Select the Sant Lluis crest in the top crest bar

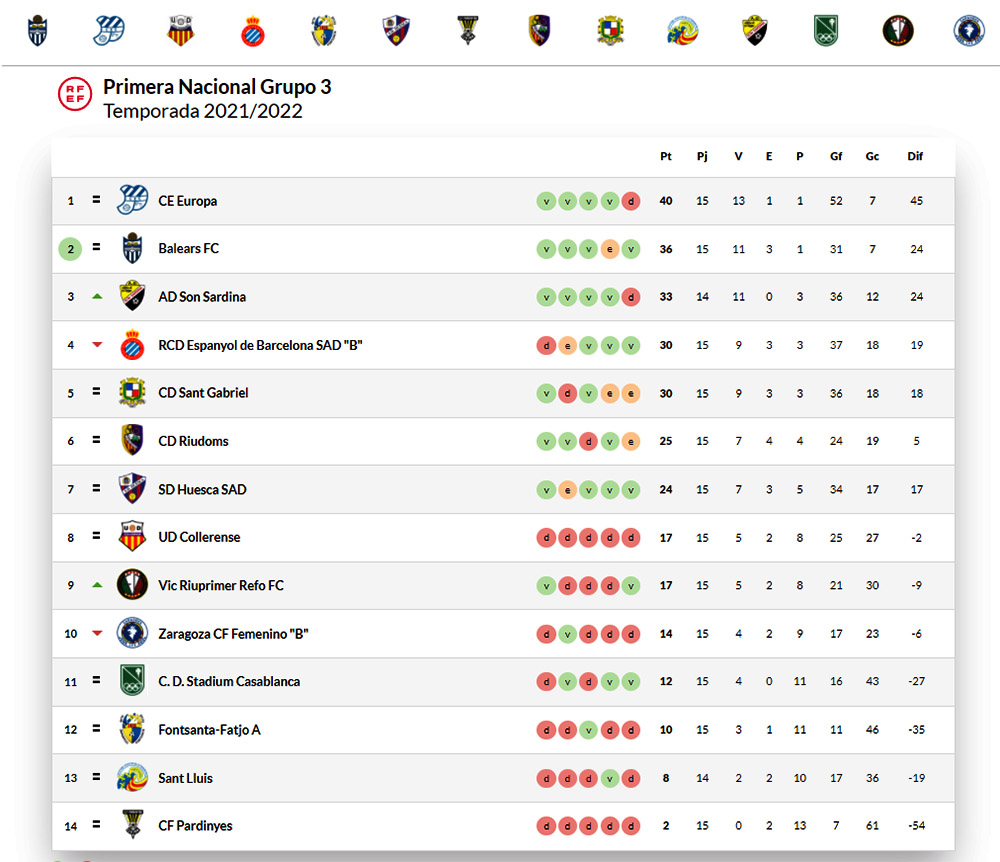point(683,31)
